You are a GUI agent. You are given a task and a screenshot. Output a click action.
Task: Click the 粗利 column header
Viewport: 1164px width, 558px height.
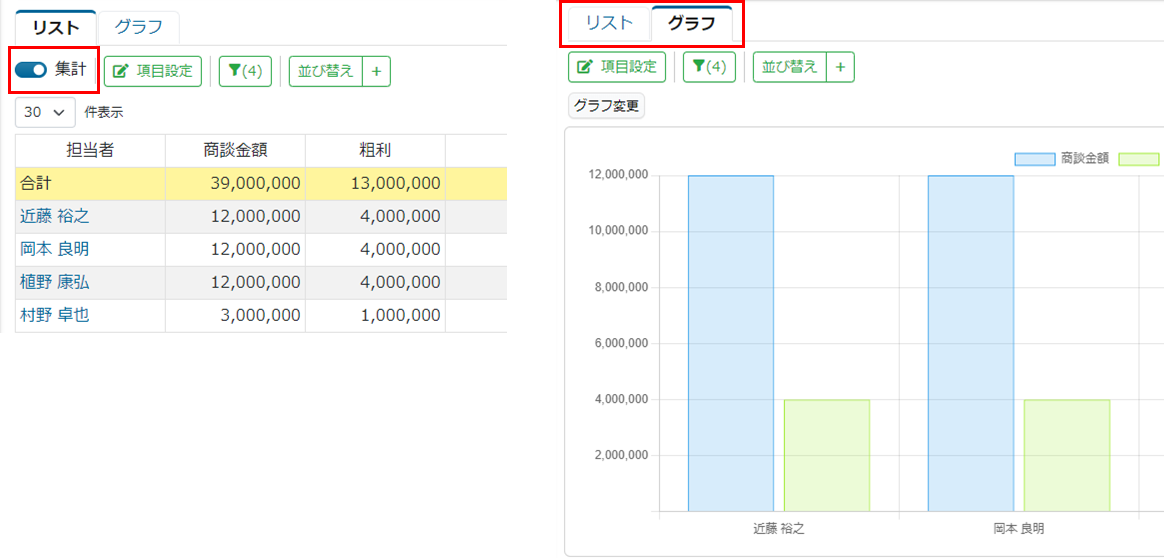(x=376, y=151)
